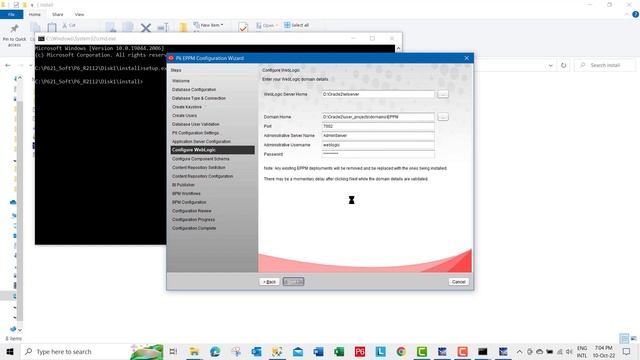The width and height of the screenshot is (640, 360).
Task: Open the blue L taskbar app
Action: tap(380, 351)
